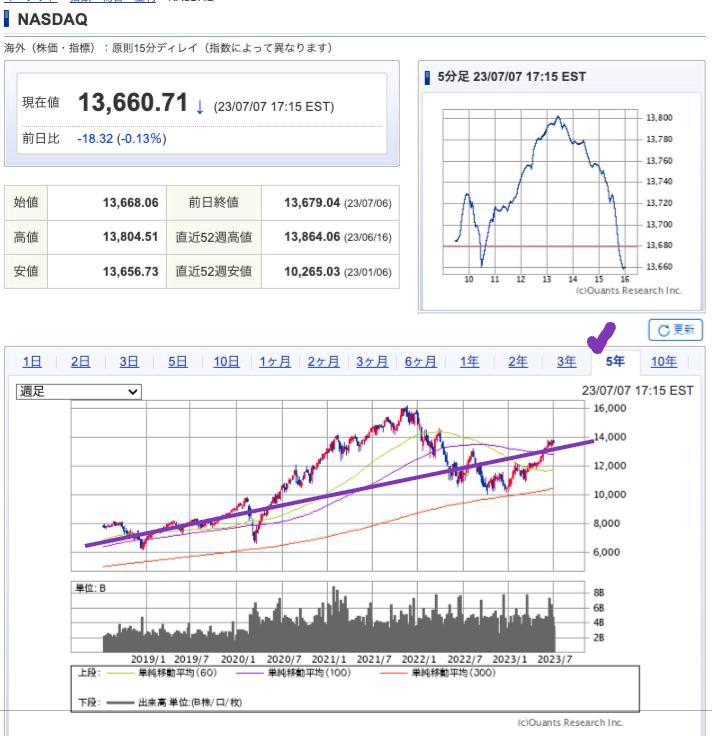The width and height of the screenshot is (712, 736).
Task: Open the 週足 candle interval dropdown
Action: (79, 391)
